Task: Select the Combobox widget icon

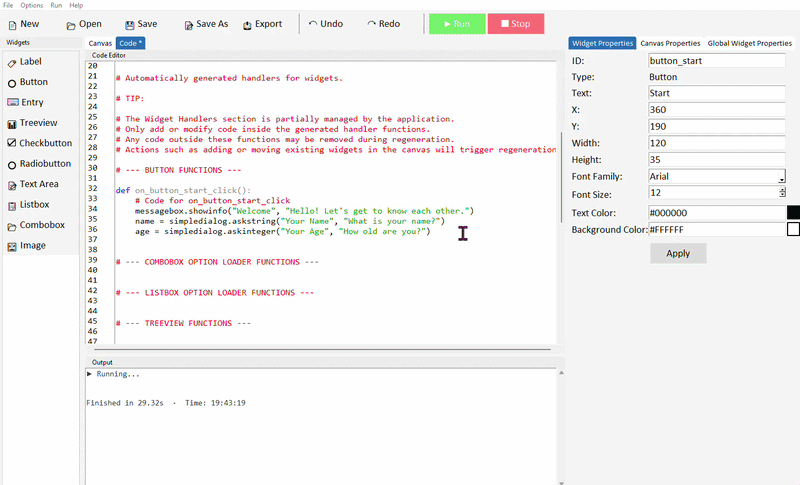Action: (x=12, y=226)
